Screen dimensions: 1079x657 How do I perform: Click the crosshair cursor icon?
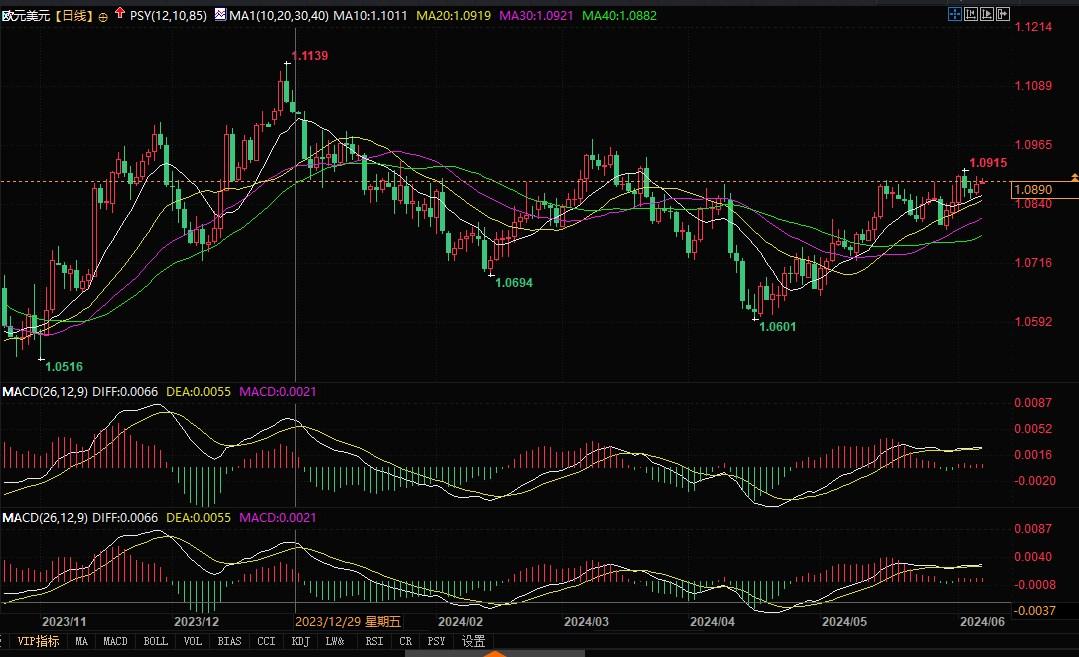pos(954,14)
